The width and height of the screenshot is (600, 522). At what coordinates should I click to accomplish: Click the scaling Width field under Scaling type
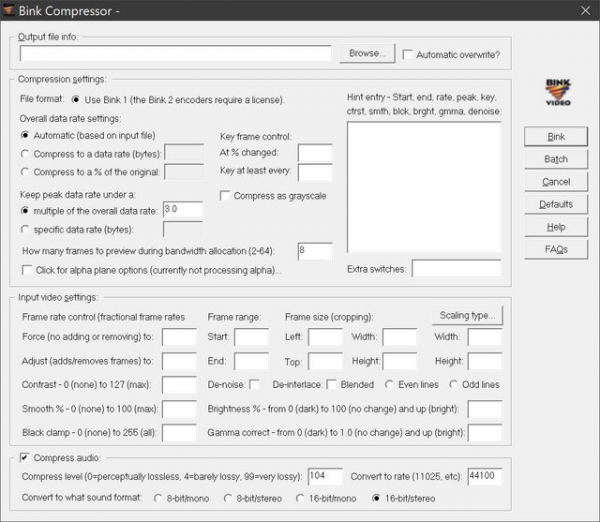(x=485, y=337)
